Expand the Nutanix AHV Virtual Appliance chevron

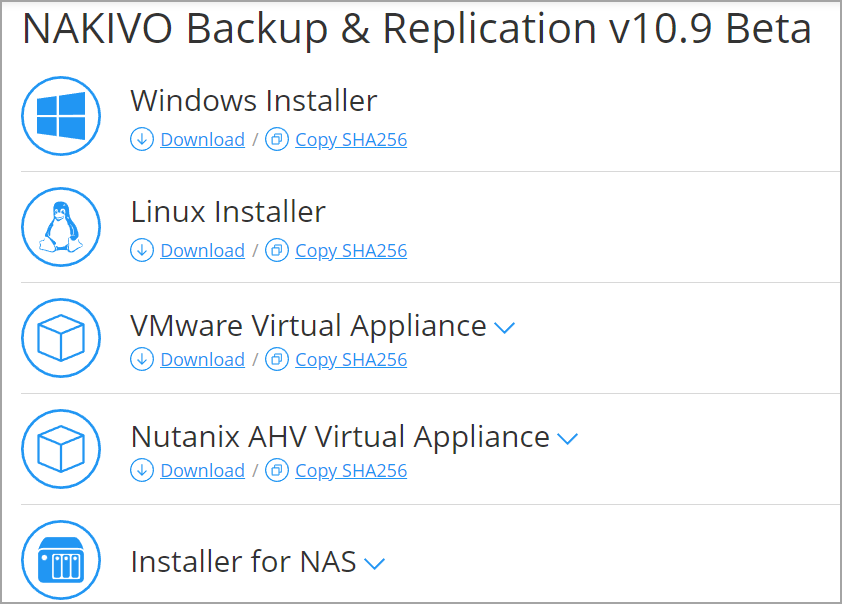pyautogui.click(x=567, y=439)
